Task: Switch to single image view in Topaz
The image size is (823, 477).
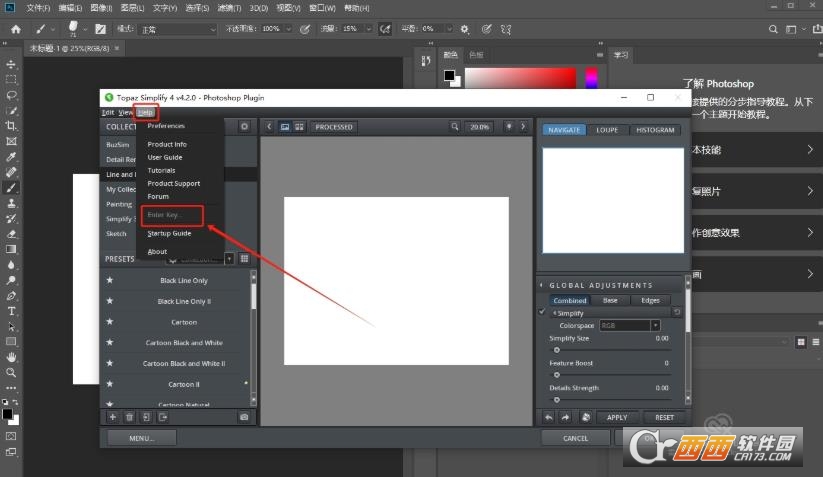Action: 284,127
